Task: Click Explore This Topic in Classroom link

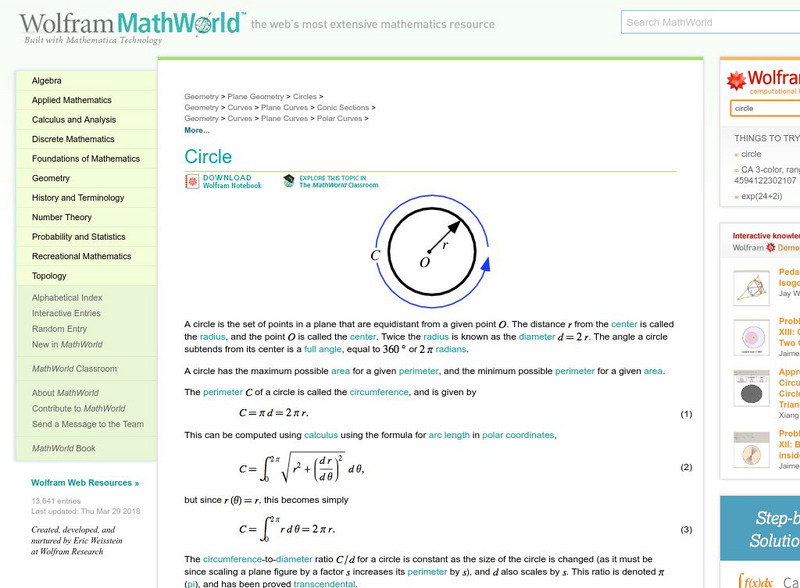Action: point(339,182)
